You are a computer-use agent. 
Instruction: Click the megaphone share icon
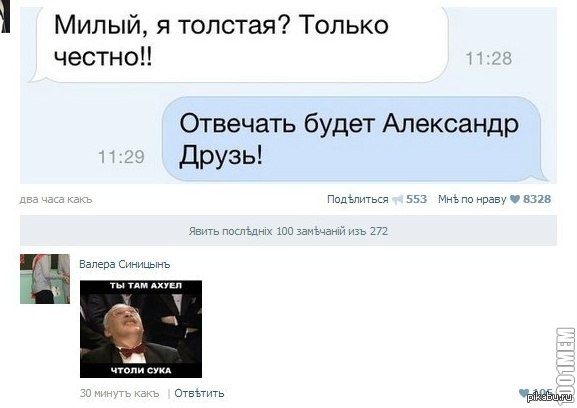click(397, 199)
